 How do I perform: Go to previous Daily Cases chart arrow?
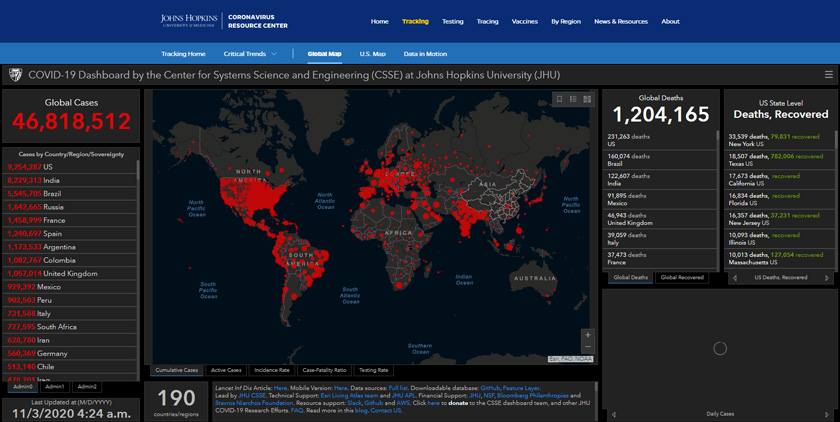coord(613,414)
